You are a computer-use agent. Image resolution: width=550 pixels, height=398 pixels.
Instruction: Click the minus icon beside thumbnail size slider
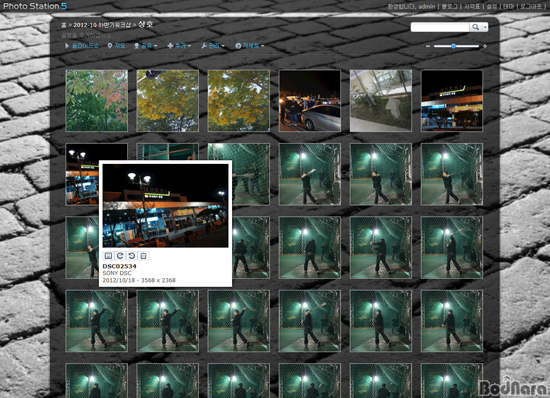[x=428, y=46]
